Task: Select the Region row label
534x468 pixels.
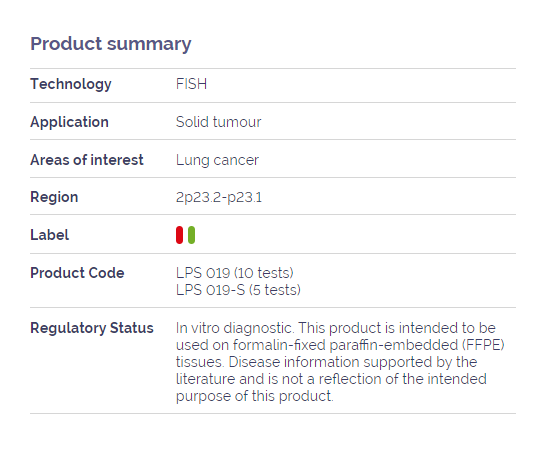Action: 54,197
